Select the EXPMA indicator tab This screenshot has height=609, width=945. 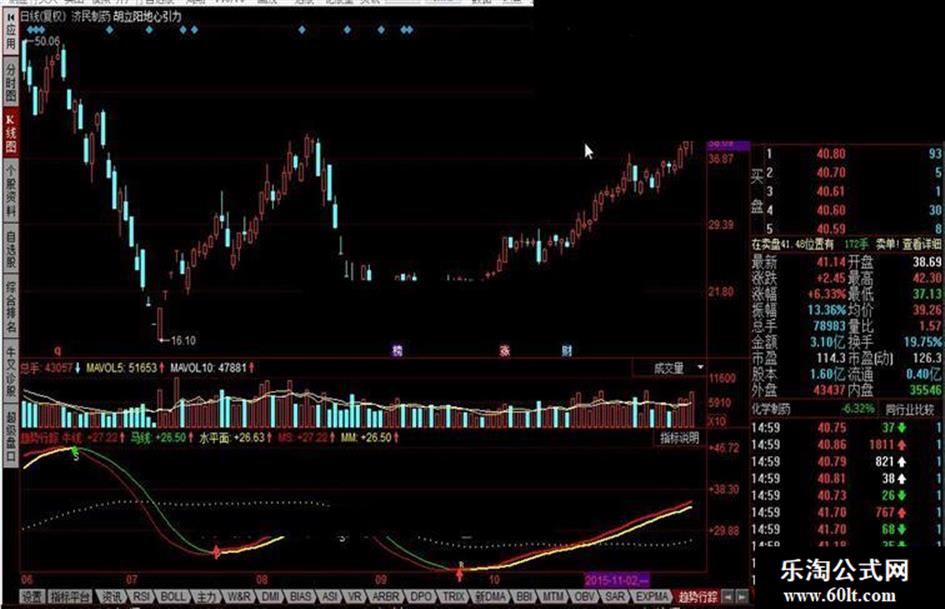pyautogui.click(x=652, y=597)
